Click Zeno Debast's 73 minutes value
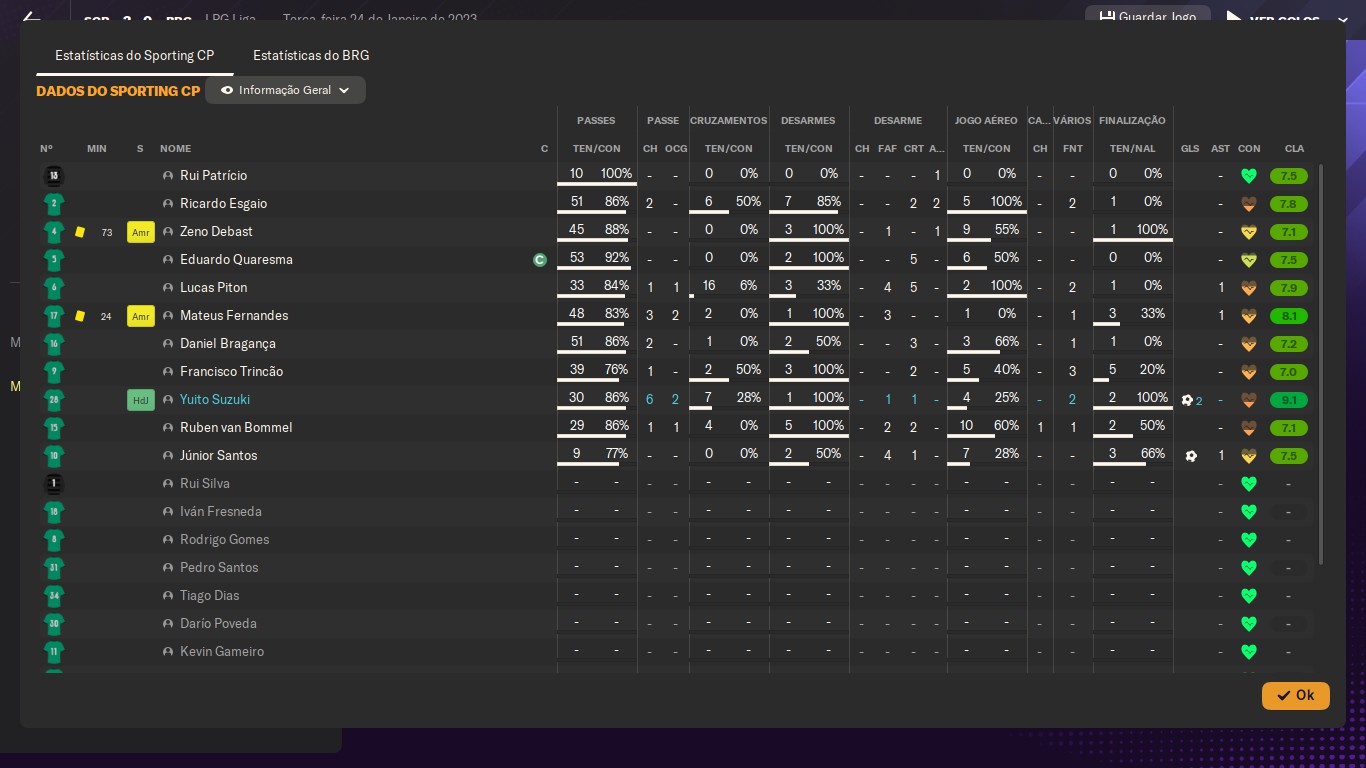Screen dimensions: 1366x768 coord(107,232)
